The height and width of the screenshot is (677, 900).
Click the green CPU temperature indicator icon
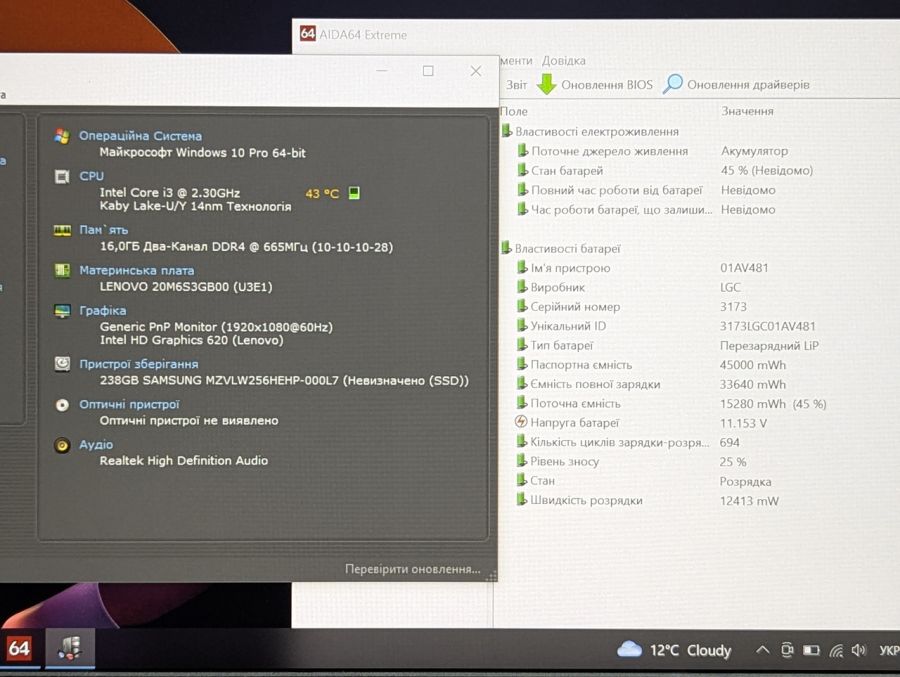(354, 193)
